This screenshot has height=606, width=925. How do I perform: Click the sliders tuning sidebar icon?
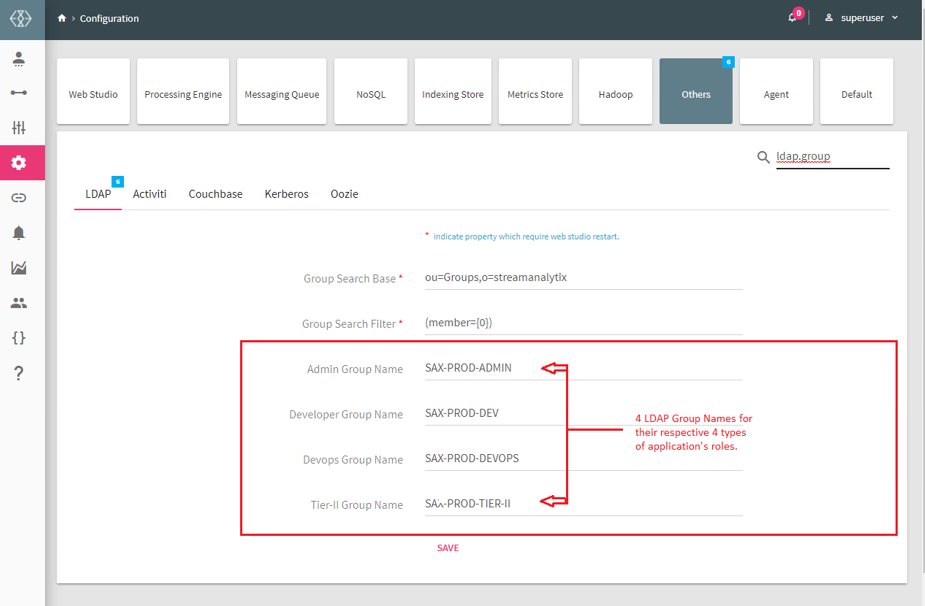pos(19,128)
